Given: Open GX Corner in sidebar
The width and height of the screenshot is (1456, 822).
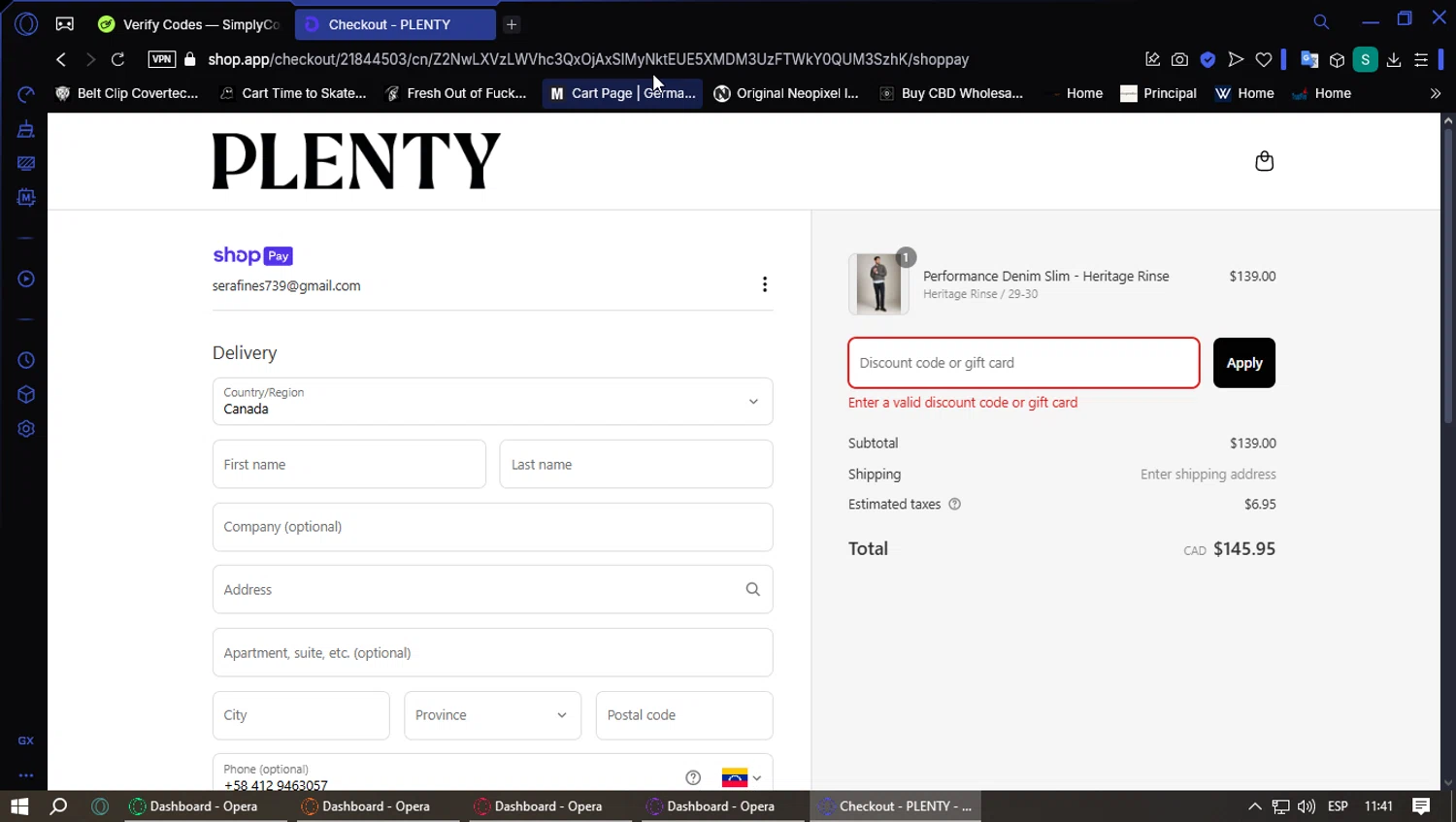Looking at the screenshot, I should 26,740.
